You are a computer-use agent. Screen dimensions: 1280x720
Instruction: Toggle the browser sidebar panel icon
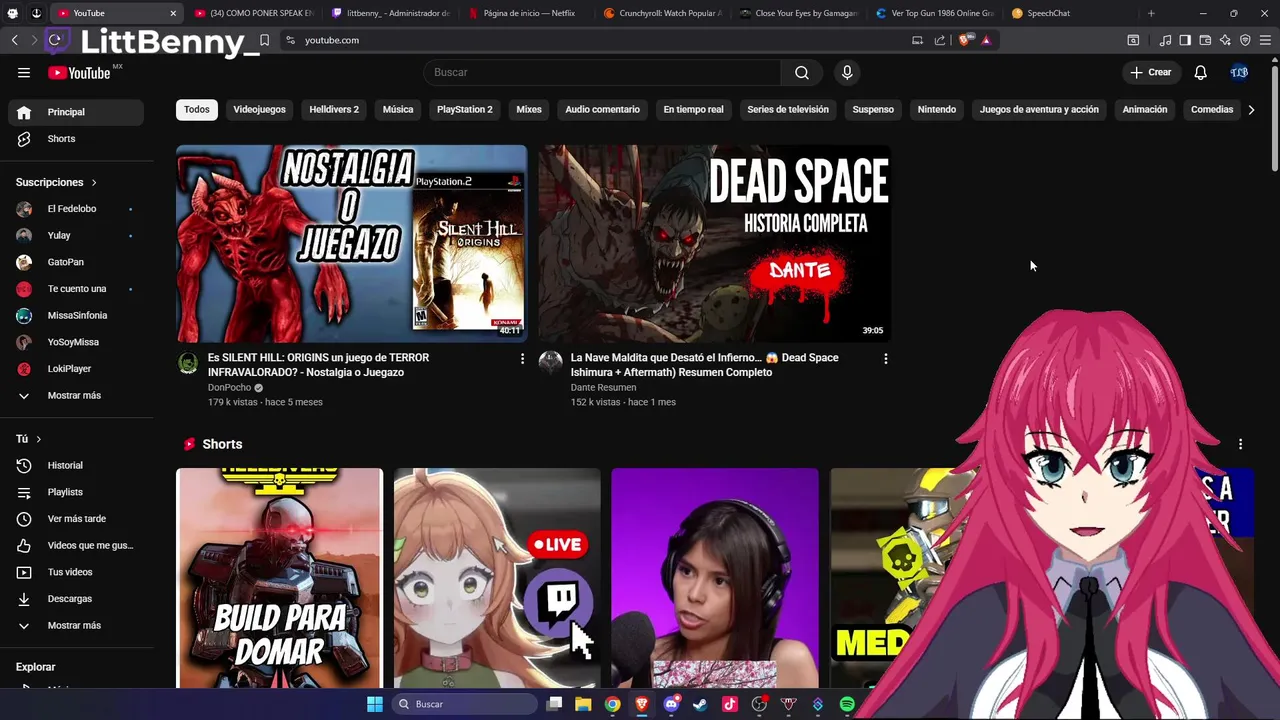(1185, 40)
